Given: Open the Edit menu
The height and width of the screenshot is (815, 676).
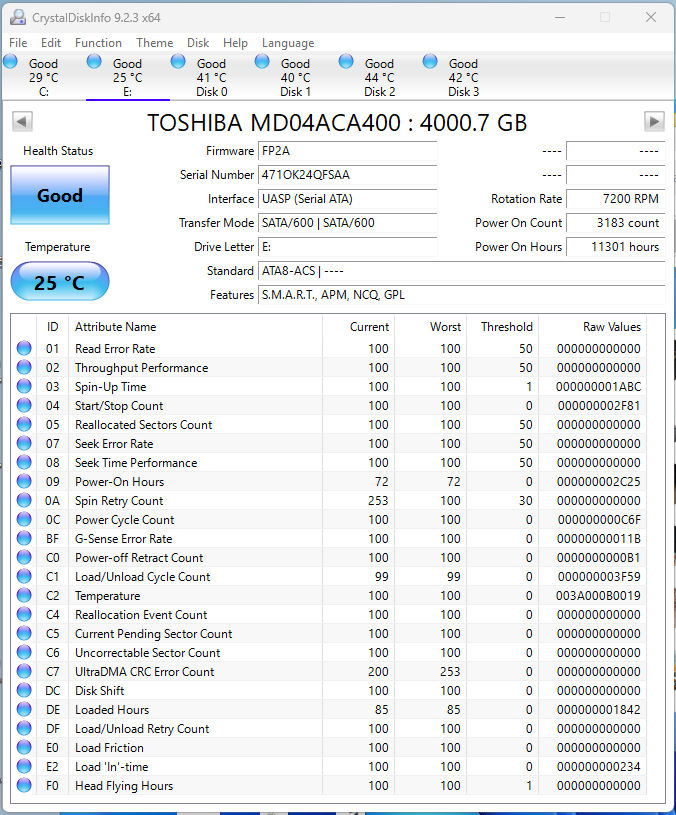Looking at the screenshot, I should coord(51,43).
